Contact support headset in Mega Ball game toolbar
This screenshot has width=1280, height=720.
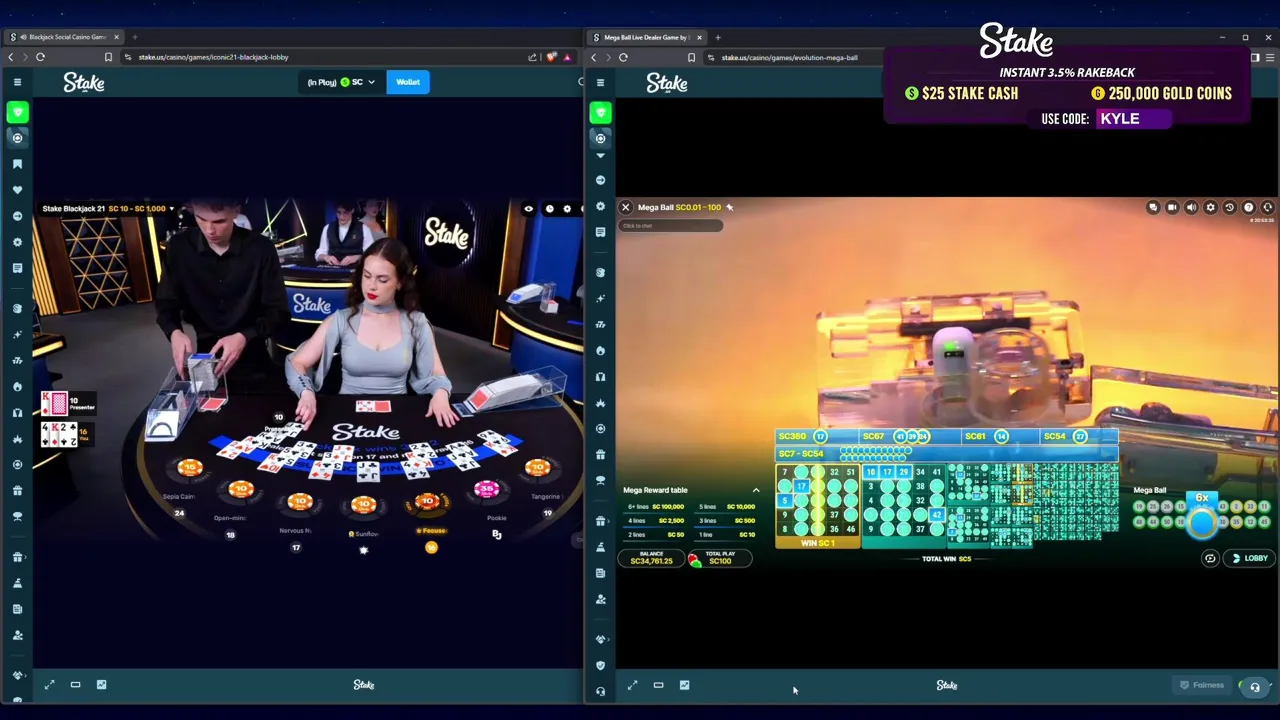pyautogui.click(x=1267, y=208)
